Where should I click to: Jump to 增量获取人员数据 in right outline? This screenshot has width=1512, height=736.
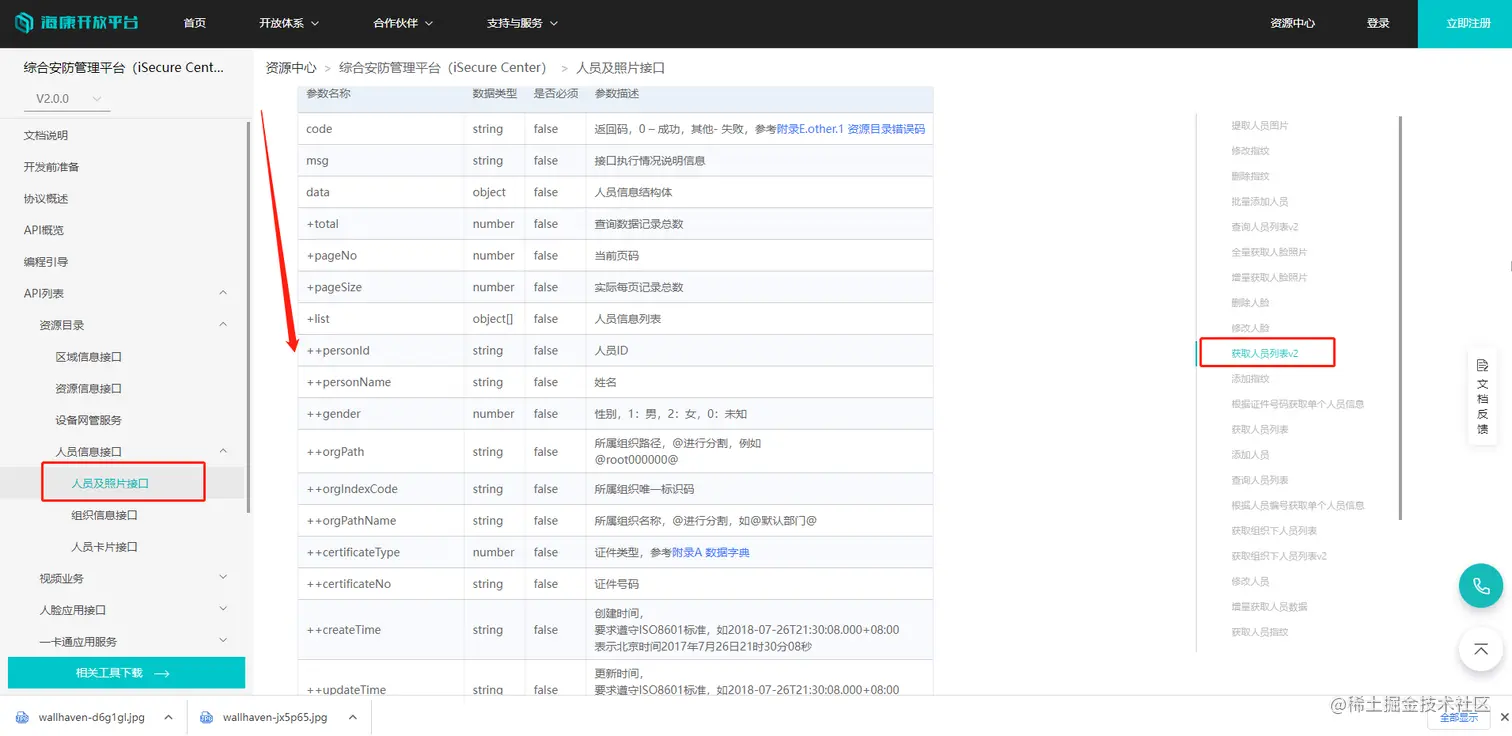[1269, 606]
